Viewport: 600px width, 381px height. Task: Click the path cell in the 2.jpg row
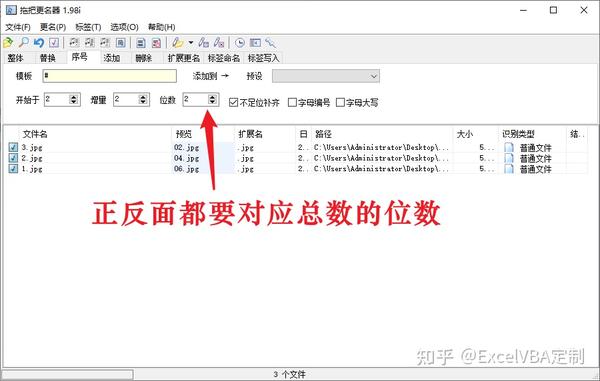click(381, 158)
